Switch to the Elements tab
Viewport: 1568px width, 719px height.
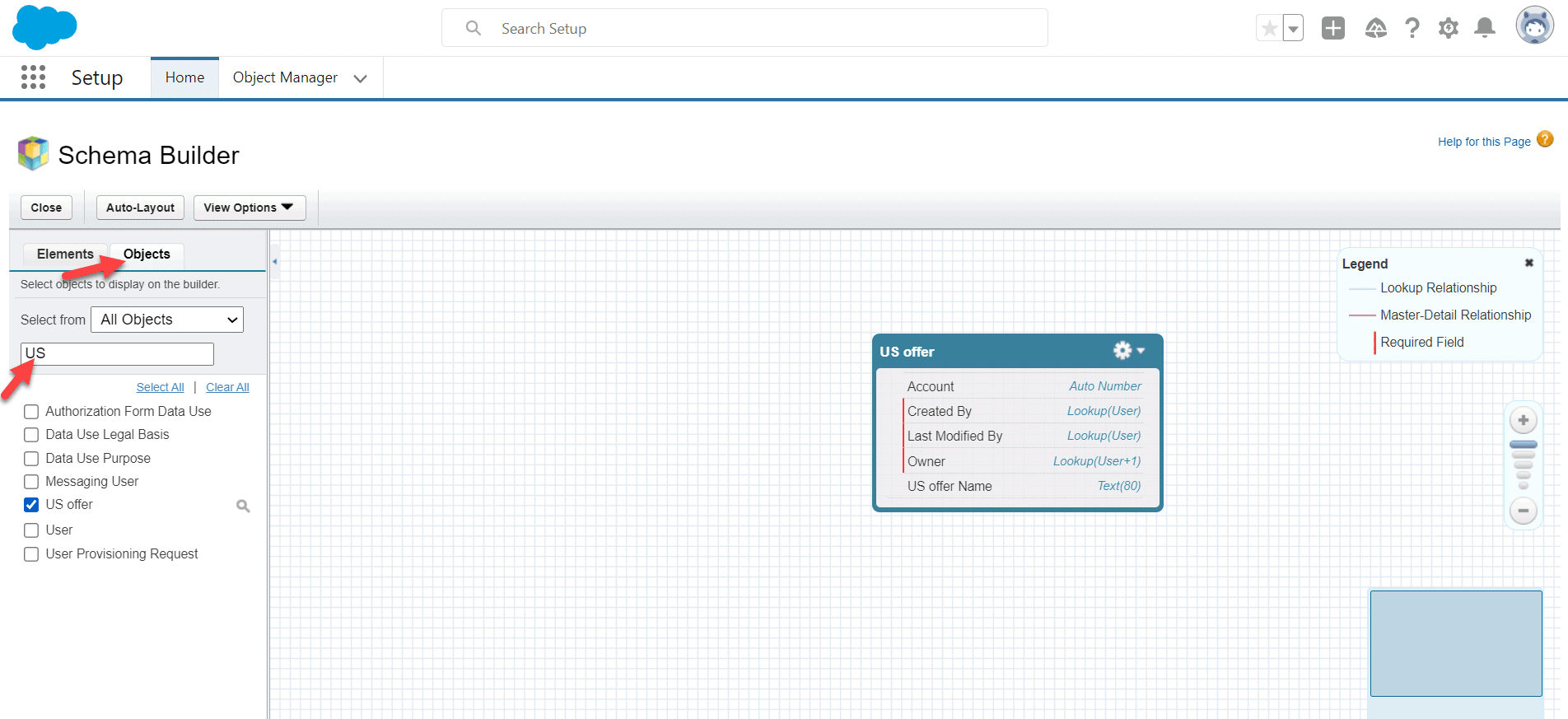tap(65, 254)
